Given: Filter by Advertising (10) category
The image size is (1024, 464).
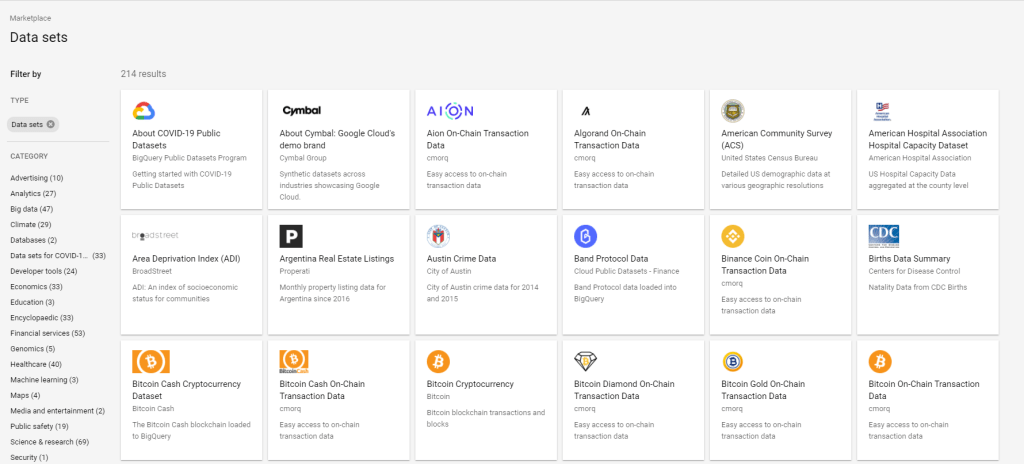Looking at the screenshot, I should coord(37,178).
